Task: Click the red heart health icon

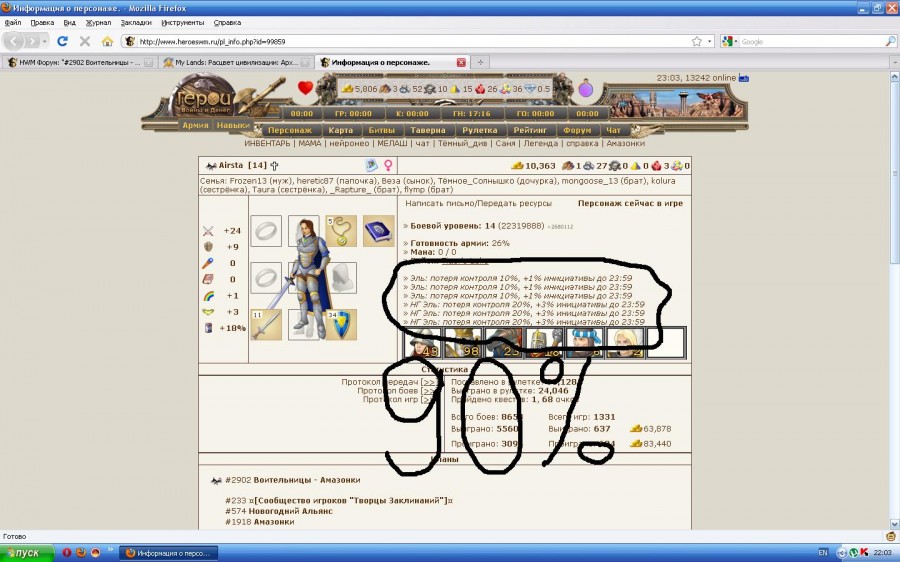Action: coord(305,88)
